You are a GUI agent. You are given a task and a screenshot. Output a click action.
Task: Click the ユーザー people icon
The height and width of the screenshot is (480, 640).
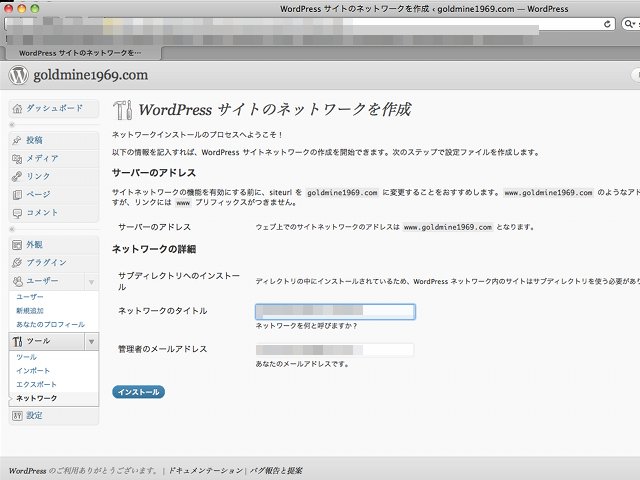[17, 281]
